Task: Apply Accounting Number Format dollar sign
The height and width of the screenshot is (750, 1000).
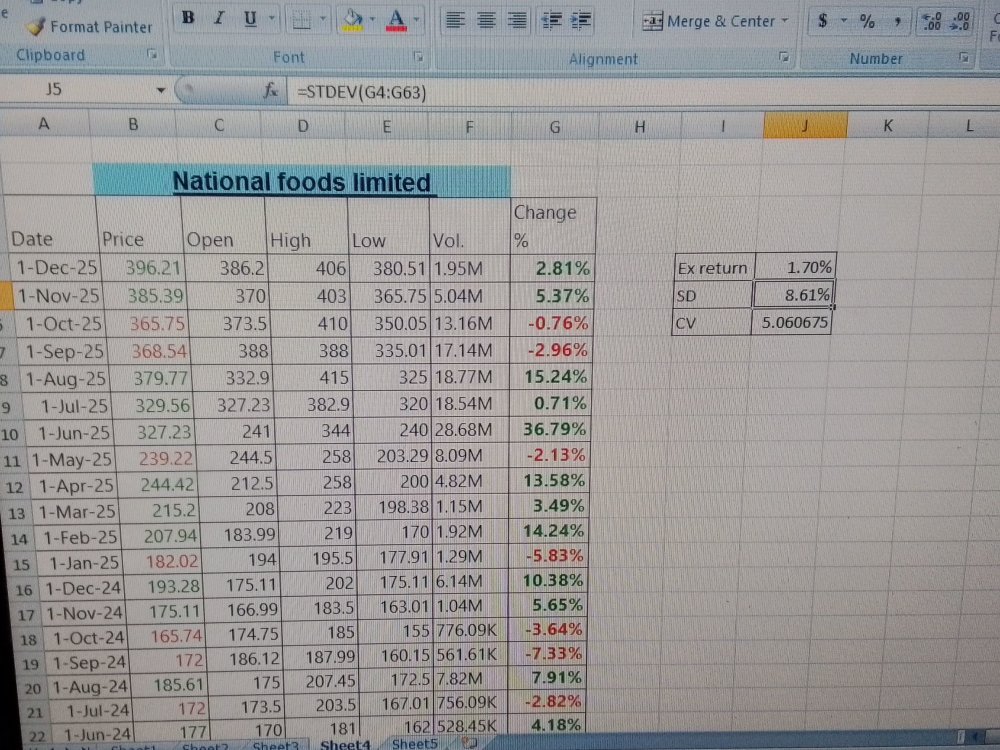Action: pyautogui.click(x=823, y=21)
